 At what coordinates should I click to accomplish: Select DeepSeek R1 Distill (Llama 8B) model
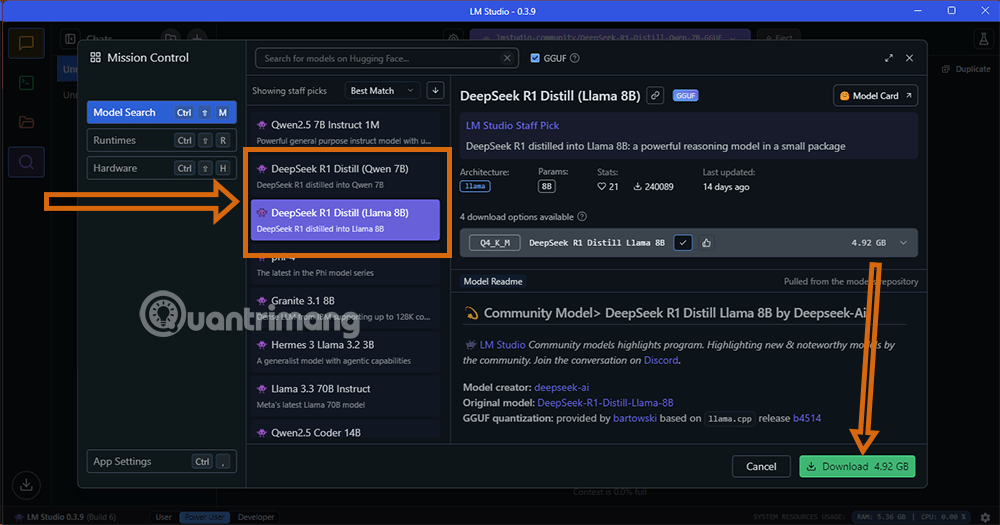[345, 220]
